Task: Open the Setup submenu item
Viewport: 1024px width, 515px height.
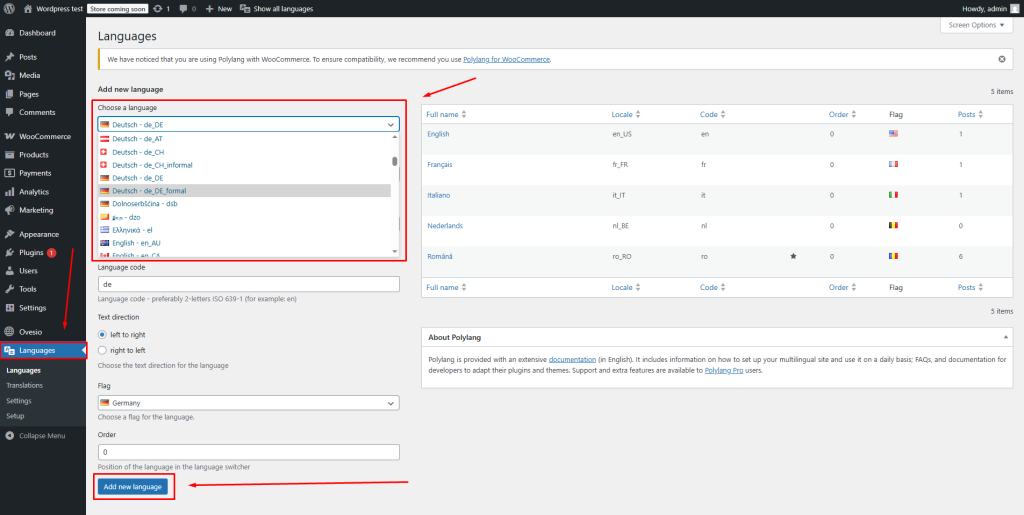Action: (16, 416)
